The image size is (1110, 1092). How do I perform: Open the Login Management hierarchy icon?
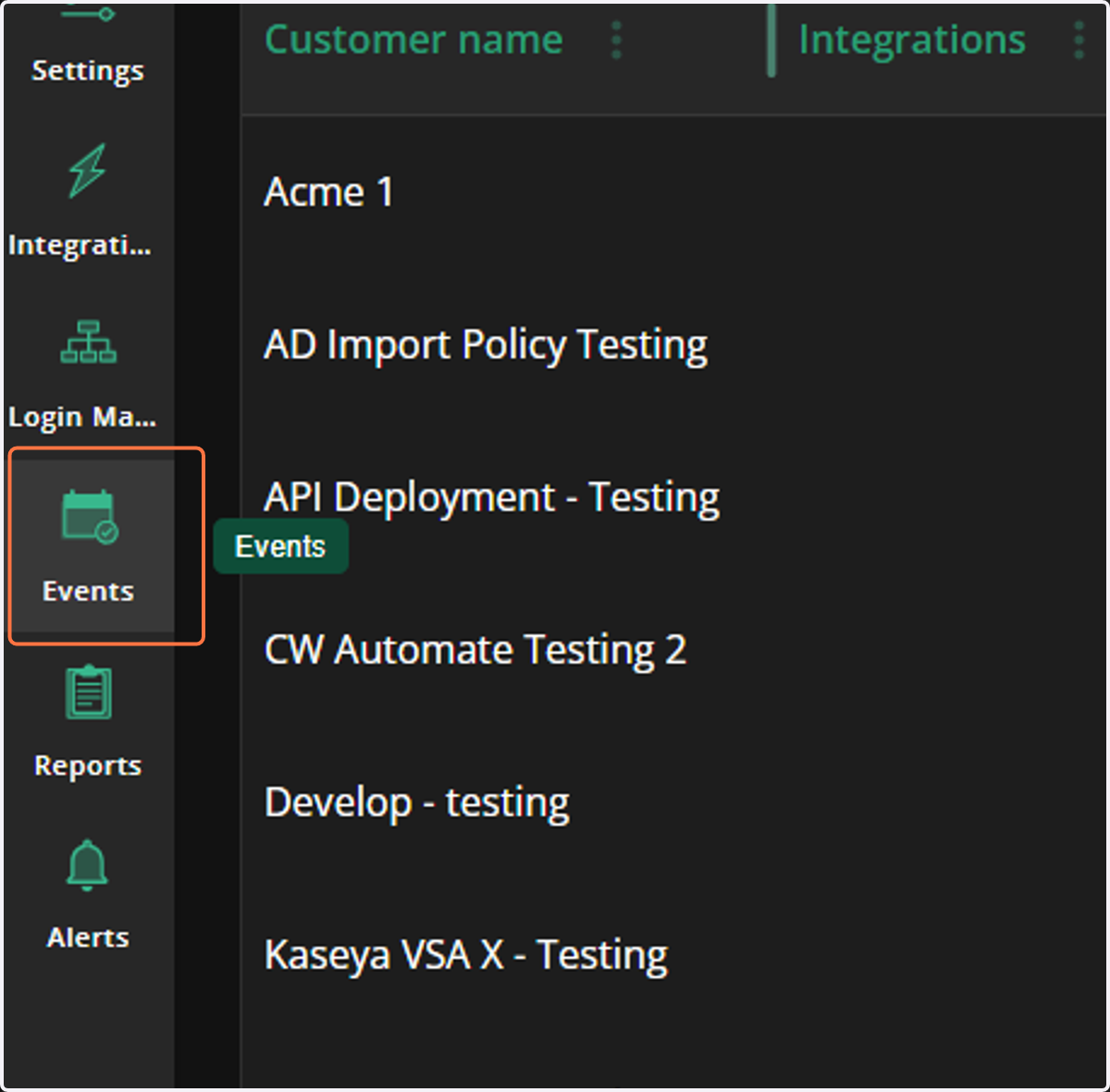pos(88,342)
